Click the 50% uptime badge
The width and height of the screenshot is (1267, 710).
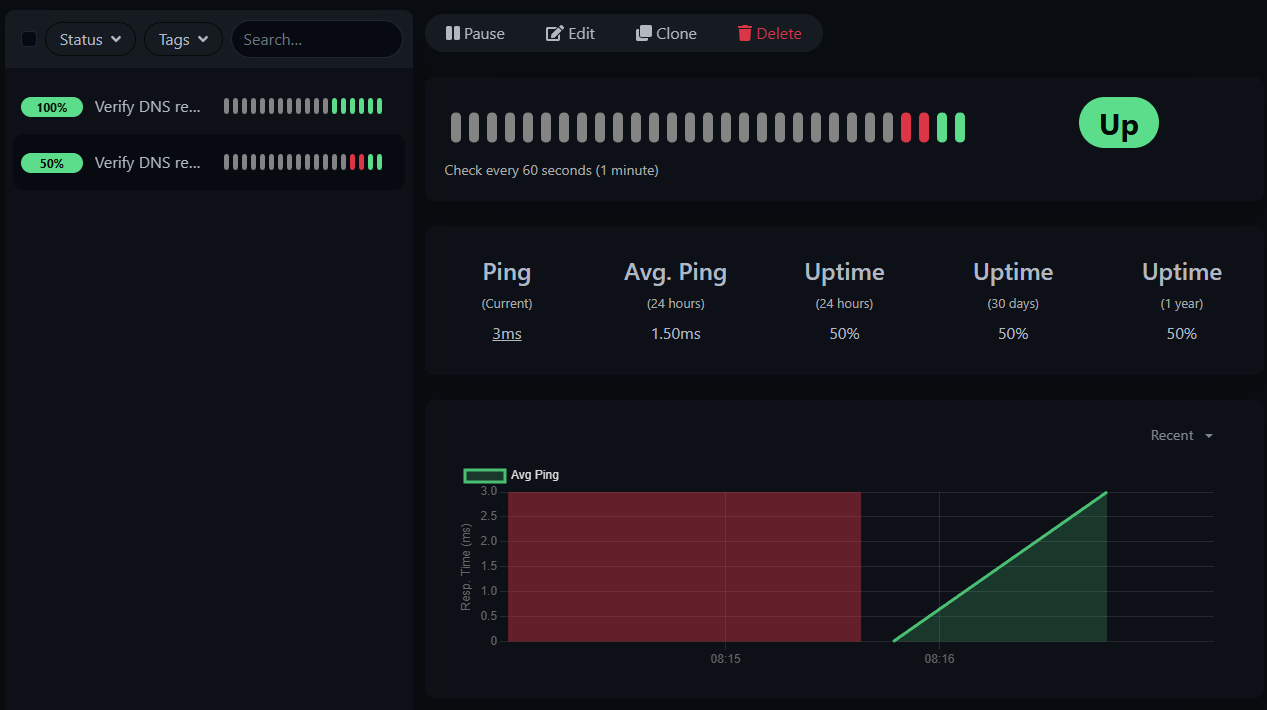point(52,163)
